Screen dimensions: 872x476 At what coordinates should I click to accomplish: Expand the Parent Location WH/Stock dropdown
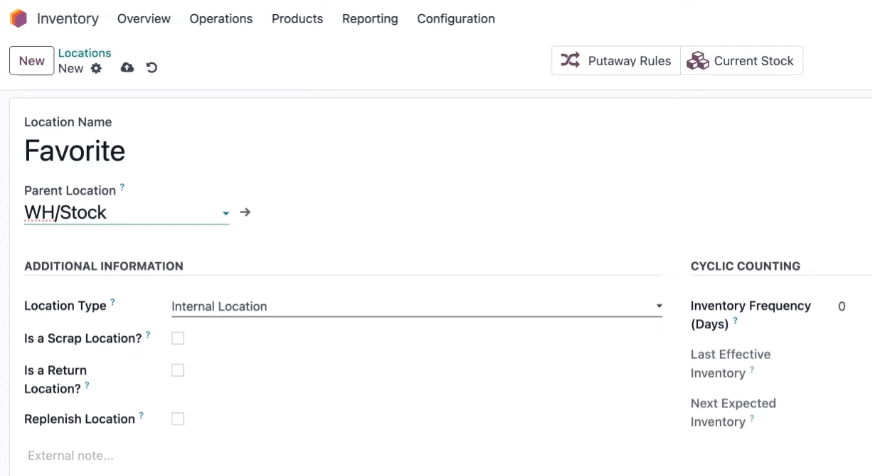[127, 212]
